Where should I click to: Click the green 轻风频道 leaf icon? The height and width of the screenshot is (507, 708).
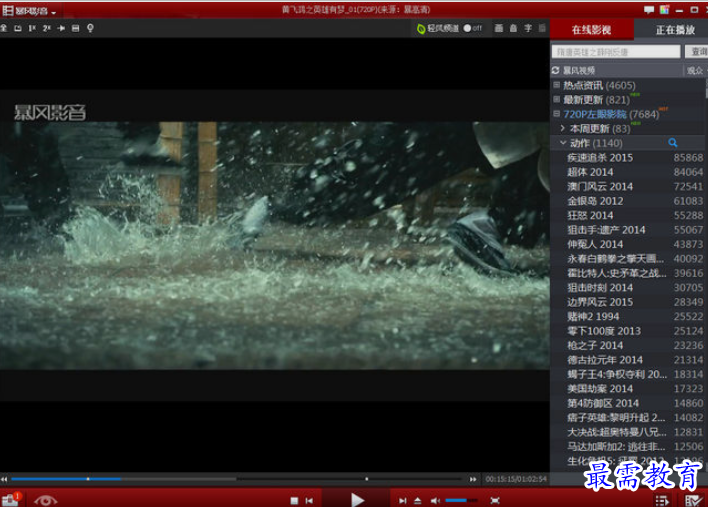[x=421, y=28]
